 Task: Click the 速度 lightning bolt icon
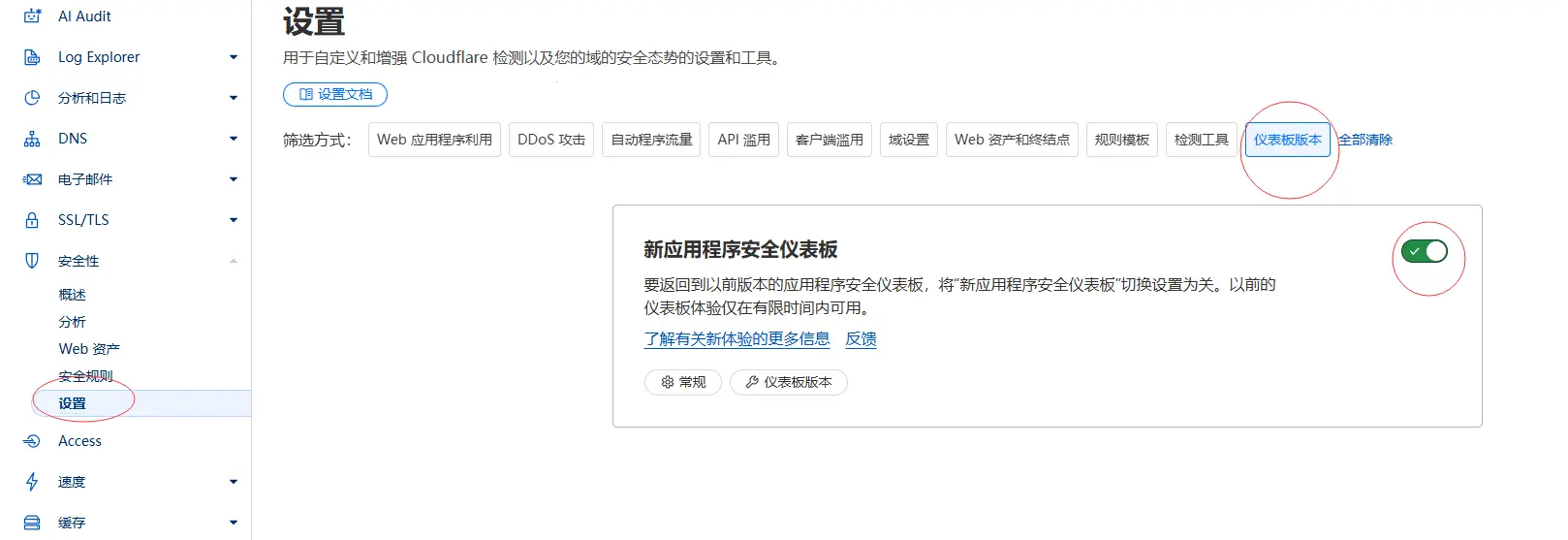32,482
